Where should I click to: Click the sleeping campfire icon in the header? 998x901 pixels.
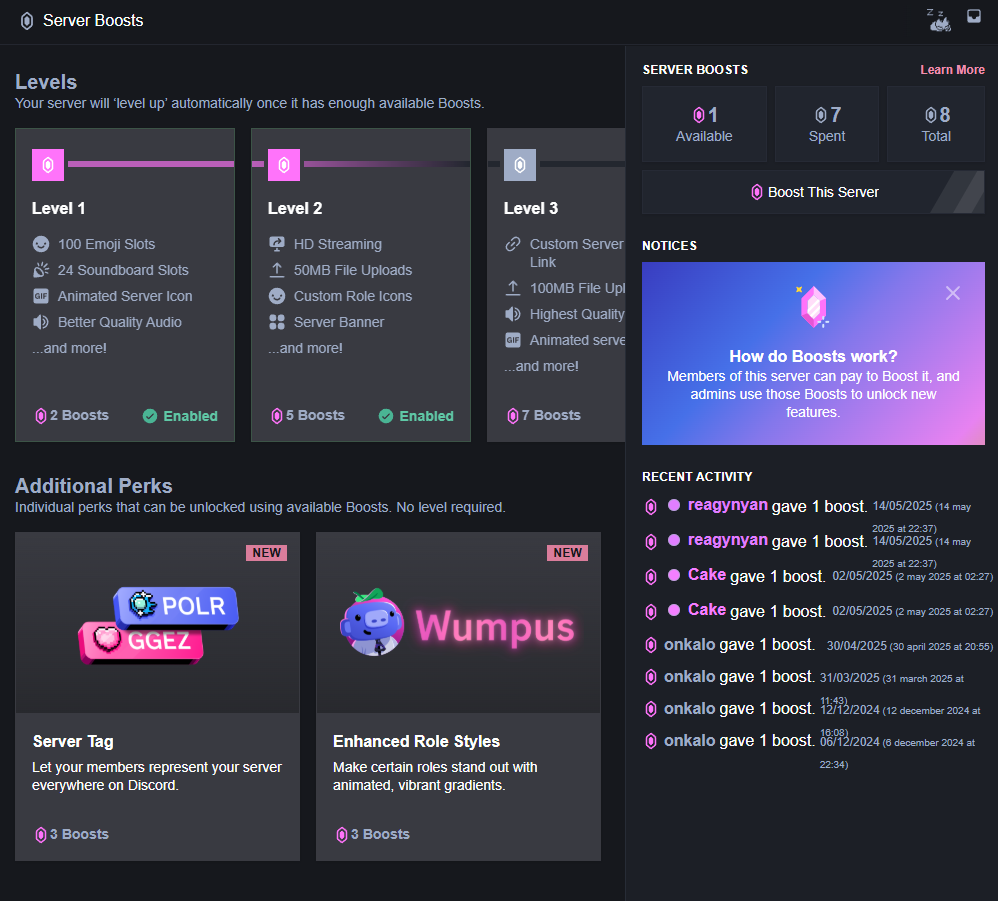(x=939, y=20)
